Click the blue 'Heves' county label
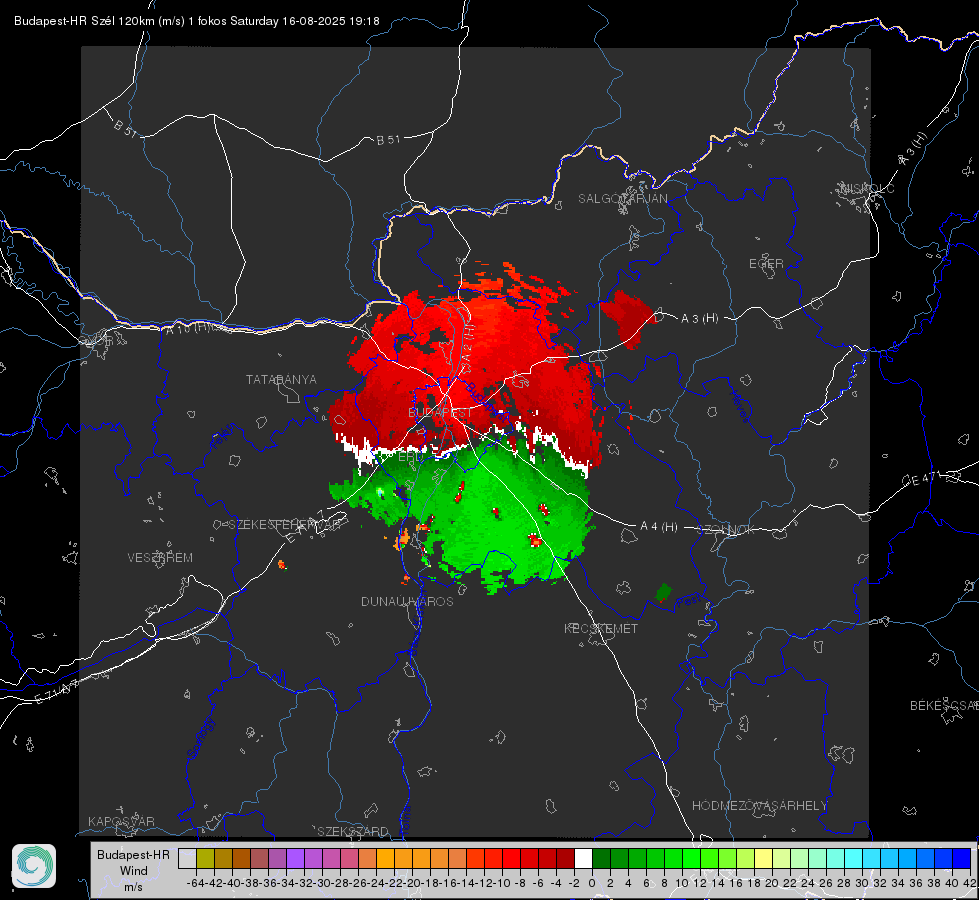 pyautogui.click(x=739, y=407)
